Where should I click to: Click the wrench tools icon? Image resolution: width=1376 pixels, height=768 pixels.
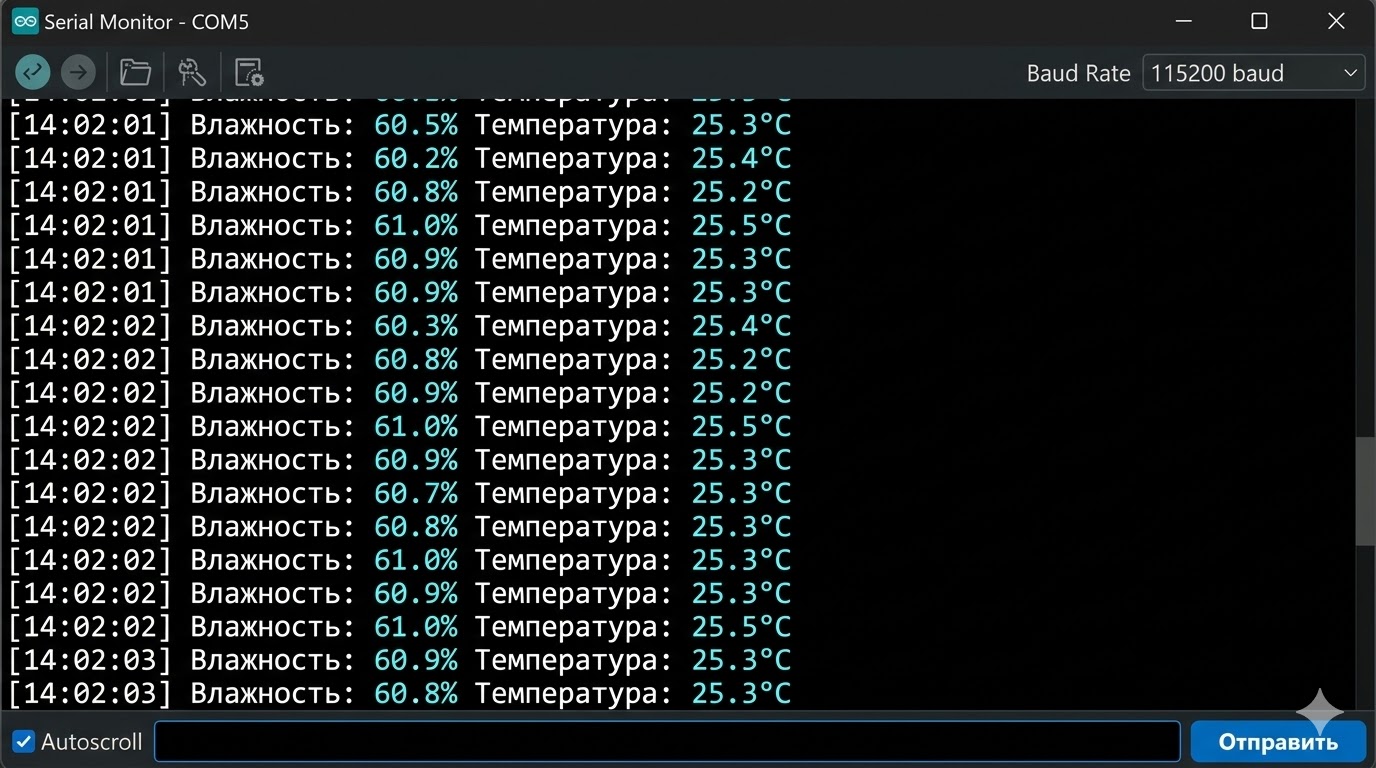tap(191, 72)
